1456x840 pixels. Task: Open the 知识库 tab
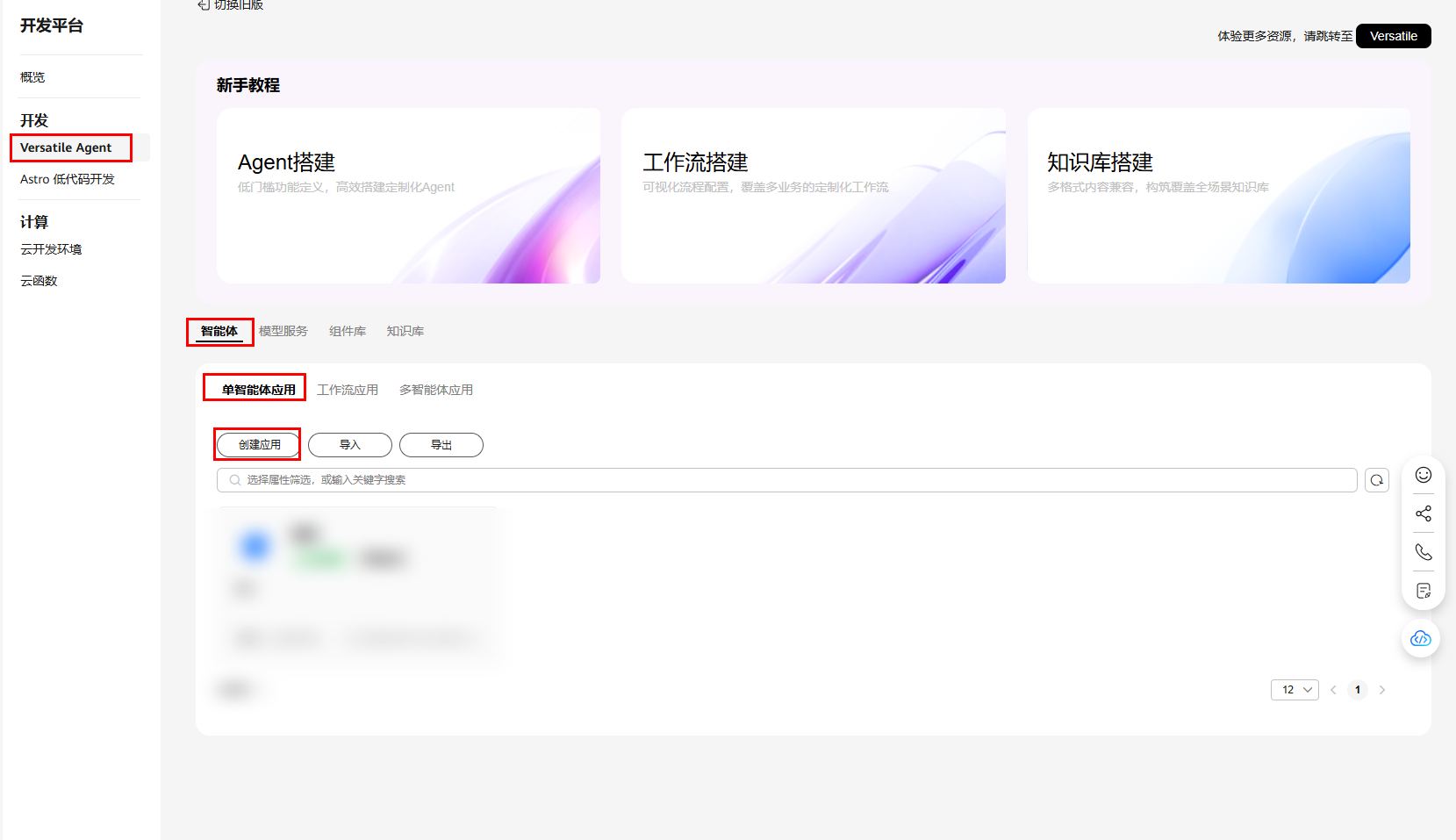click(x=405, y=331)
